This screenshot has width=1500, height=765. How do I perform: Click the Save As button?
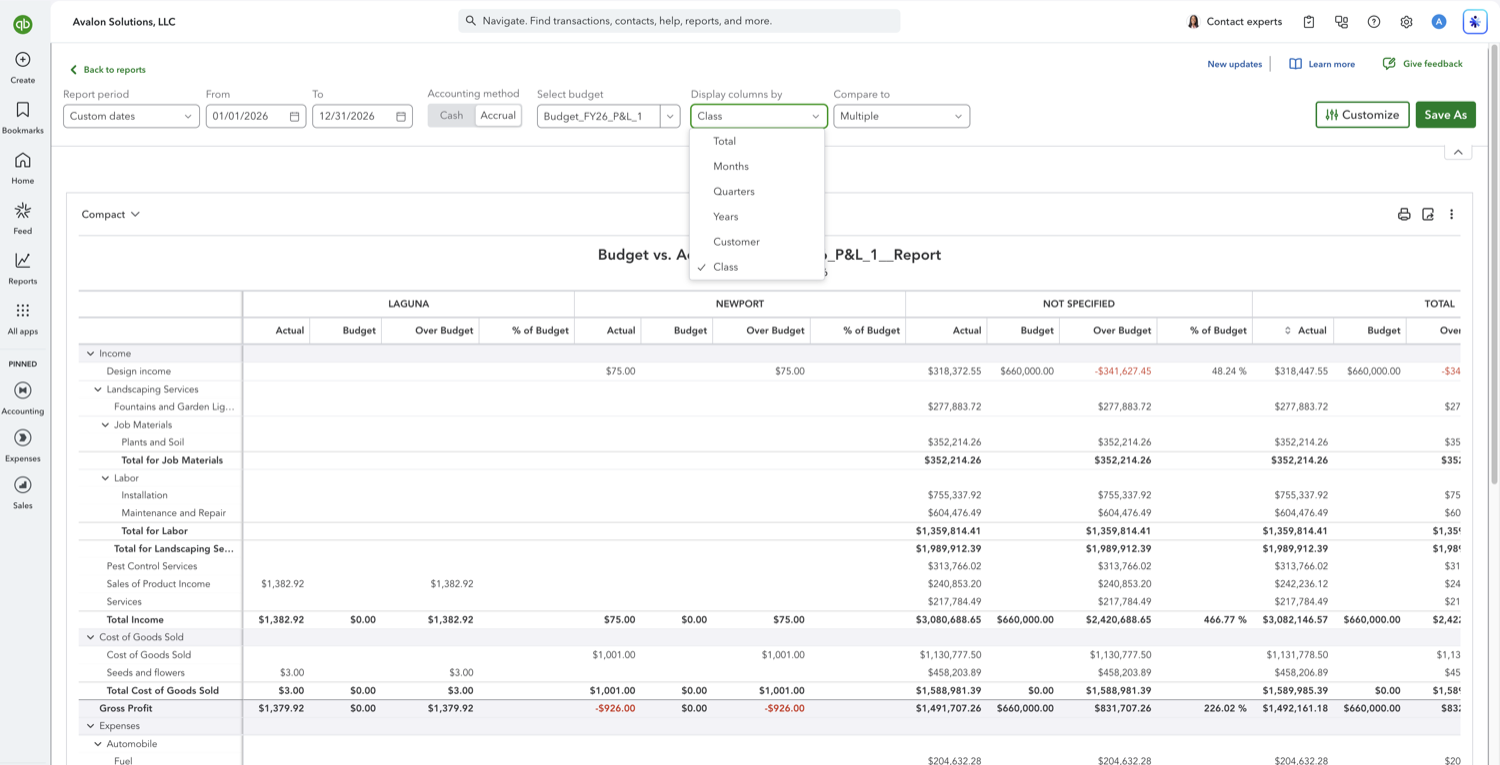tap(1445, 115)
